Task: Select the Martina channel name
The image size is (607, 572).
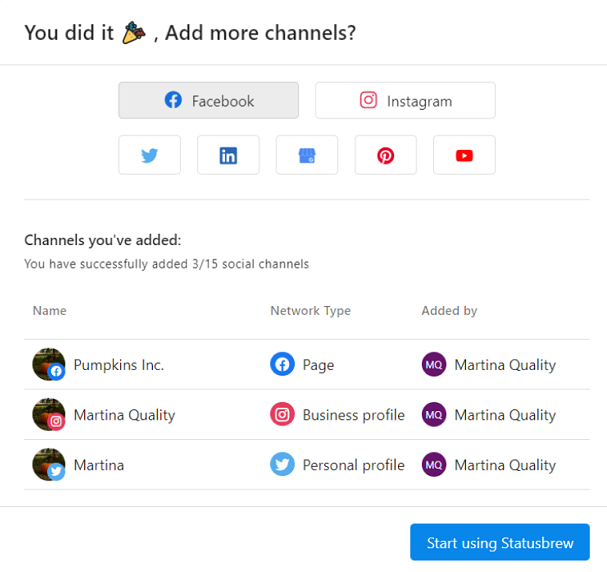Action: 99,465
